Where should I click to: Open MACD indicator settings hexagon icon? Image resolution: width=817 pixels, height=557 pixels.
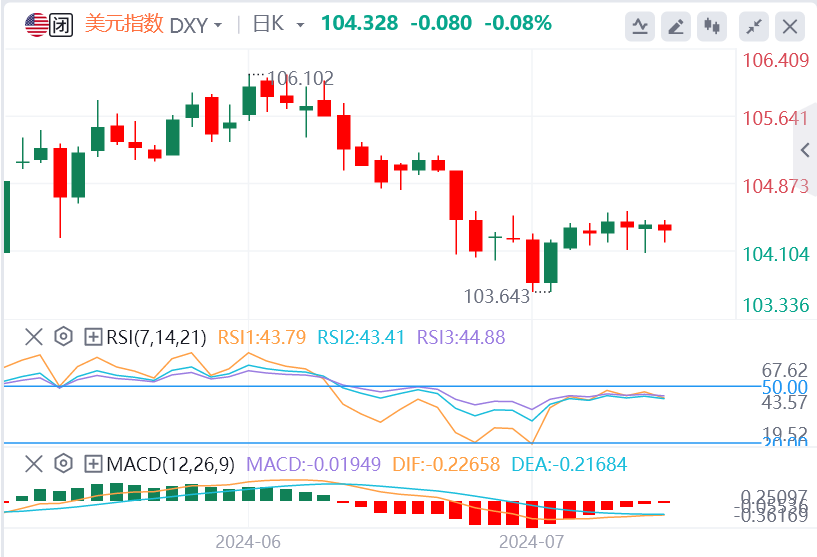pyautogui.click(x=63, y=463)
